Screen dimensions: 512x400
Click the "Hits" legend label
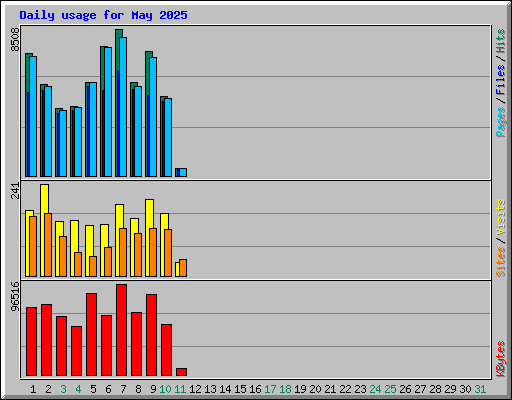point(500,41)
